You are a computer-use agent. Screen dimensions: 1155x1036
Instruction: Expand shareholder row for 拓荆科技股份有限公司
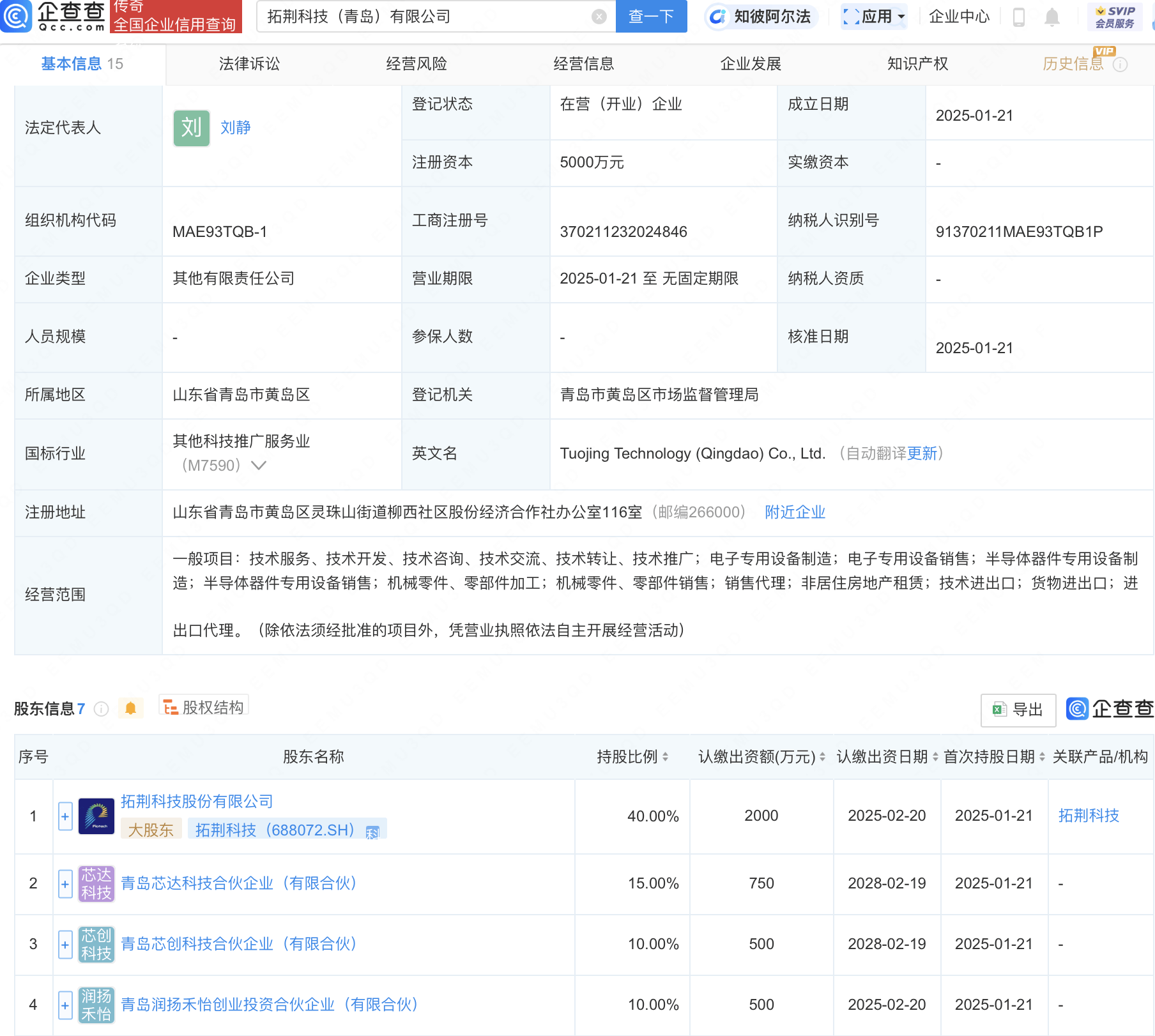[x=65, y=816]
